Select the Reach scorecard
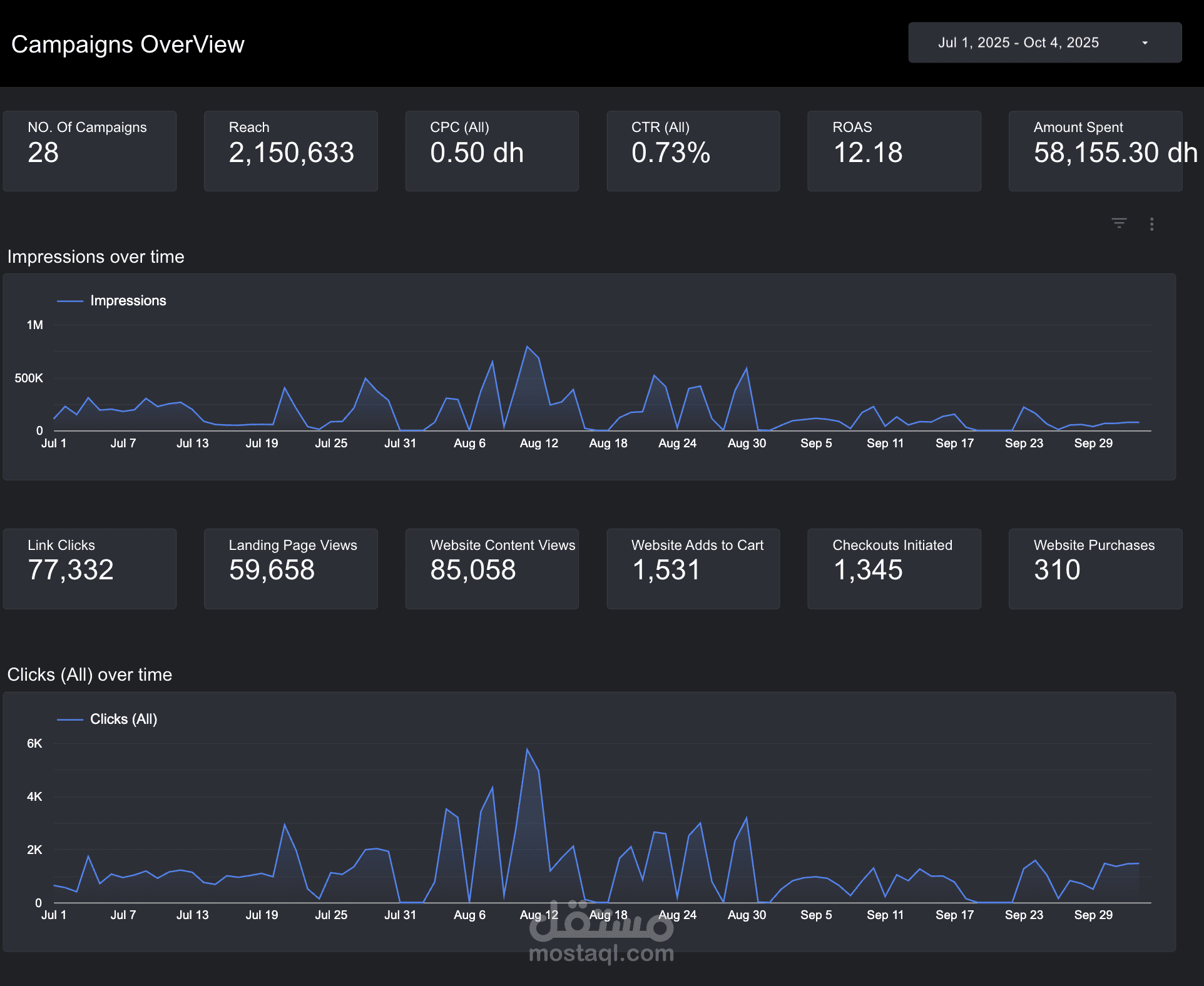Screen dimensions: 1204x986 coord(290,151)
